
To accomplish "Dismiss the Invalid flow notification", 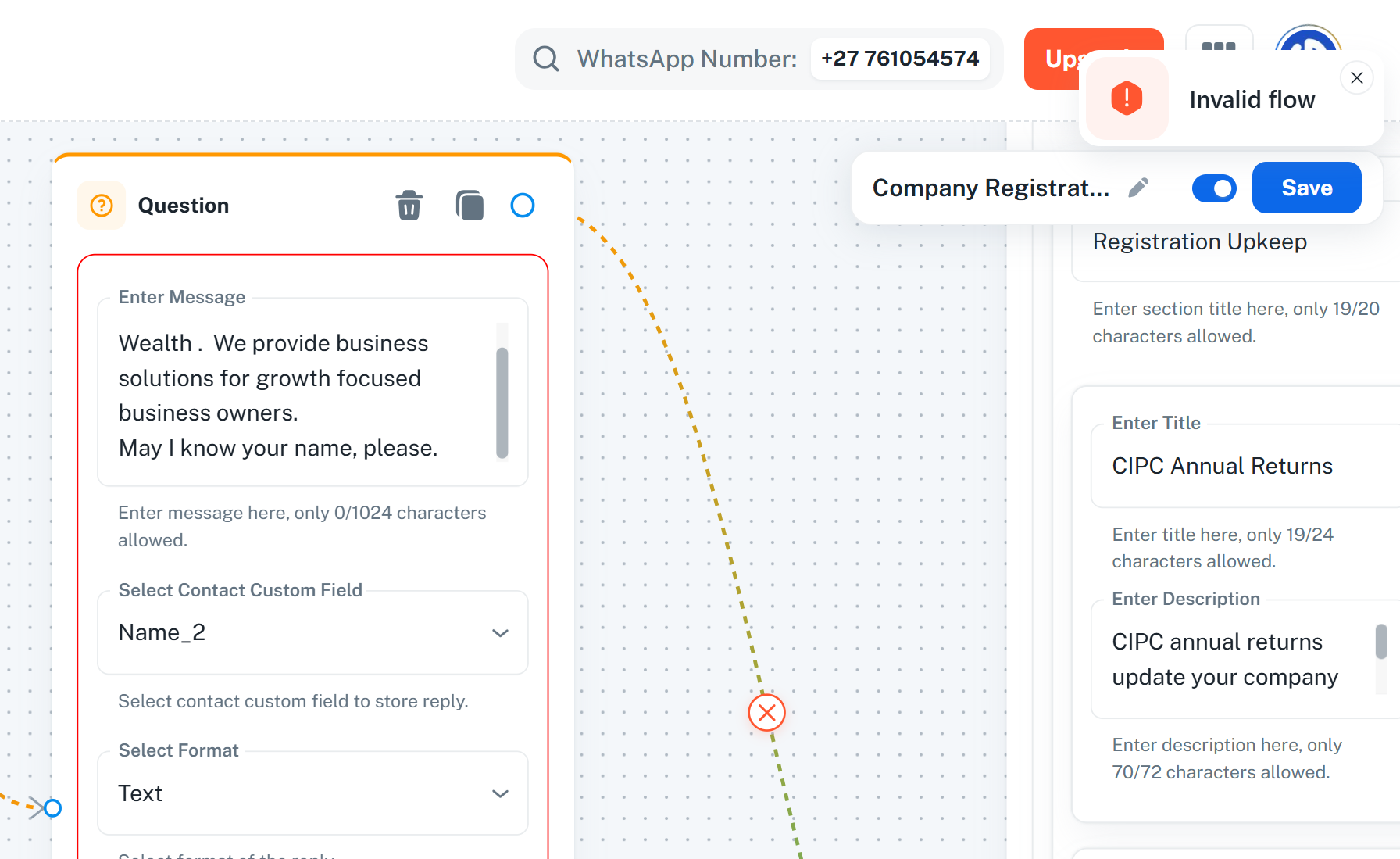I will 1357,78.
